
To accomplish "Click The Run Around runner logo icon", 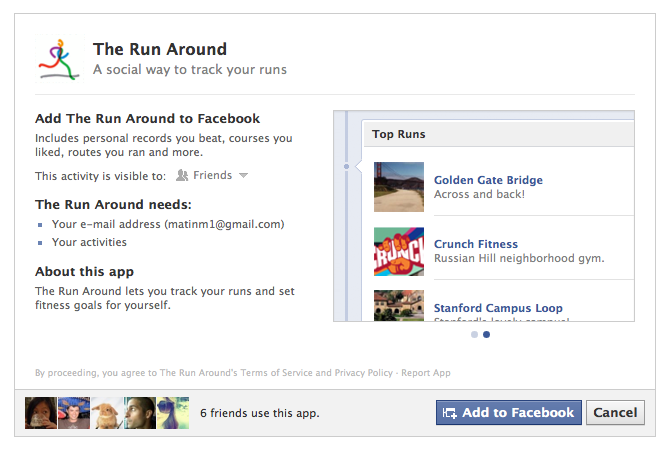I will point(59,59).
